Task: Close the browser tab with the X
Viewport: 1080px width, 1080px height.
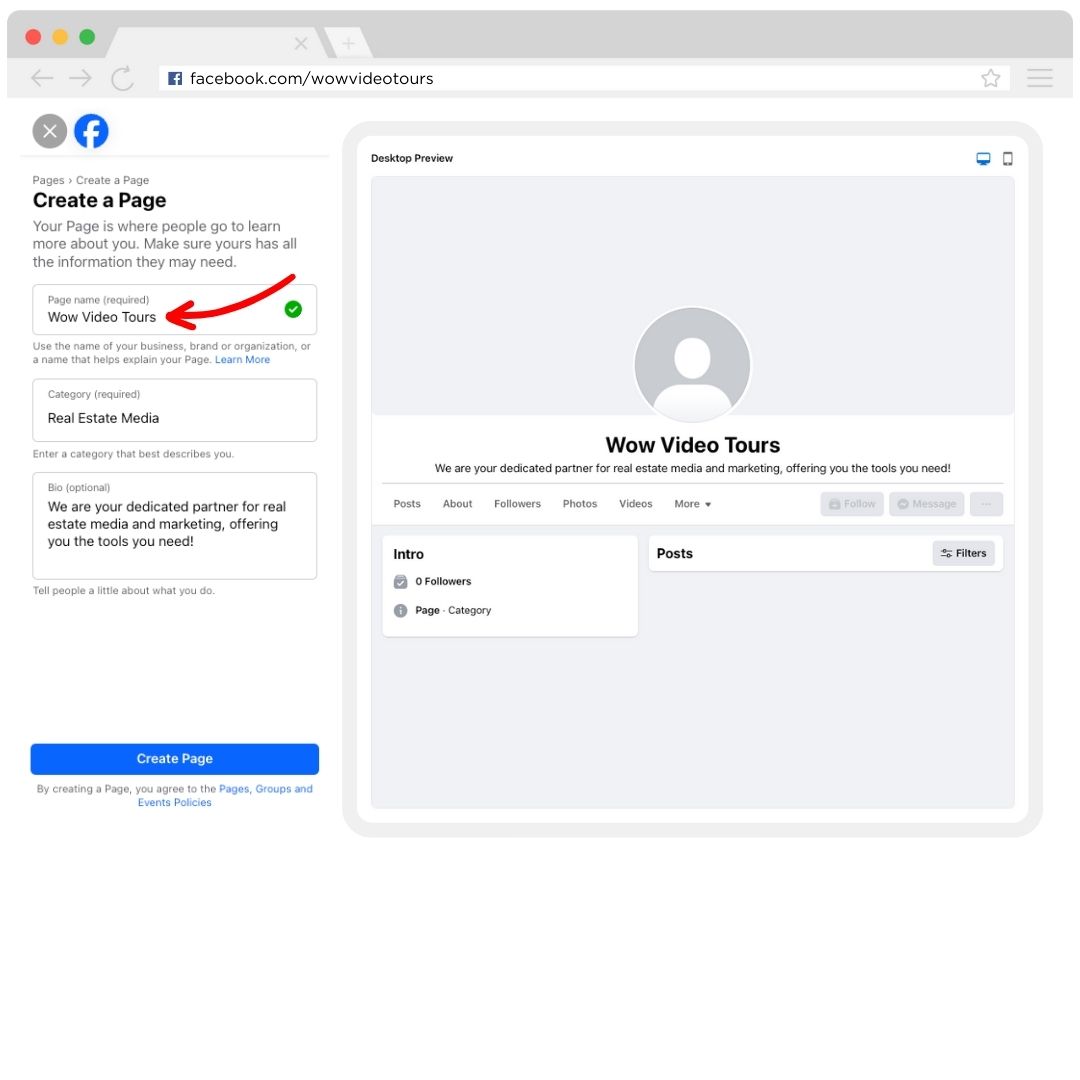Action: point(301,44)
